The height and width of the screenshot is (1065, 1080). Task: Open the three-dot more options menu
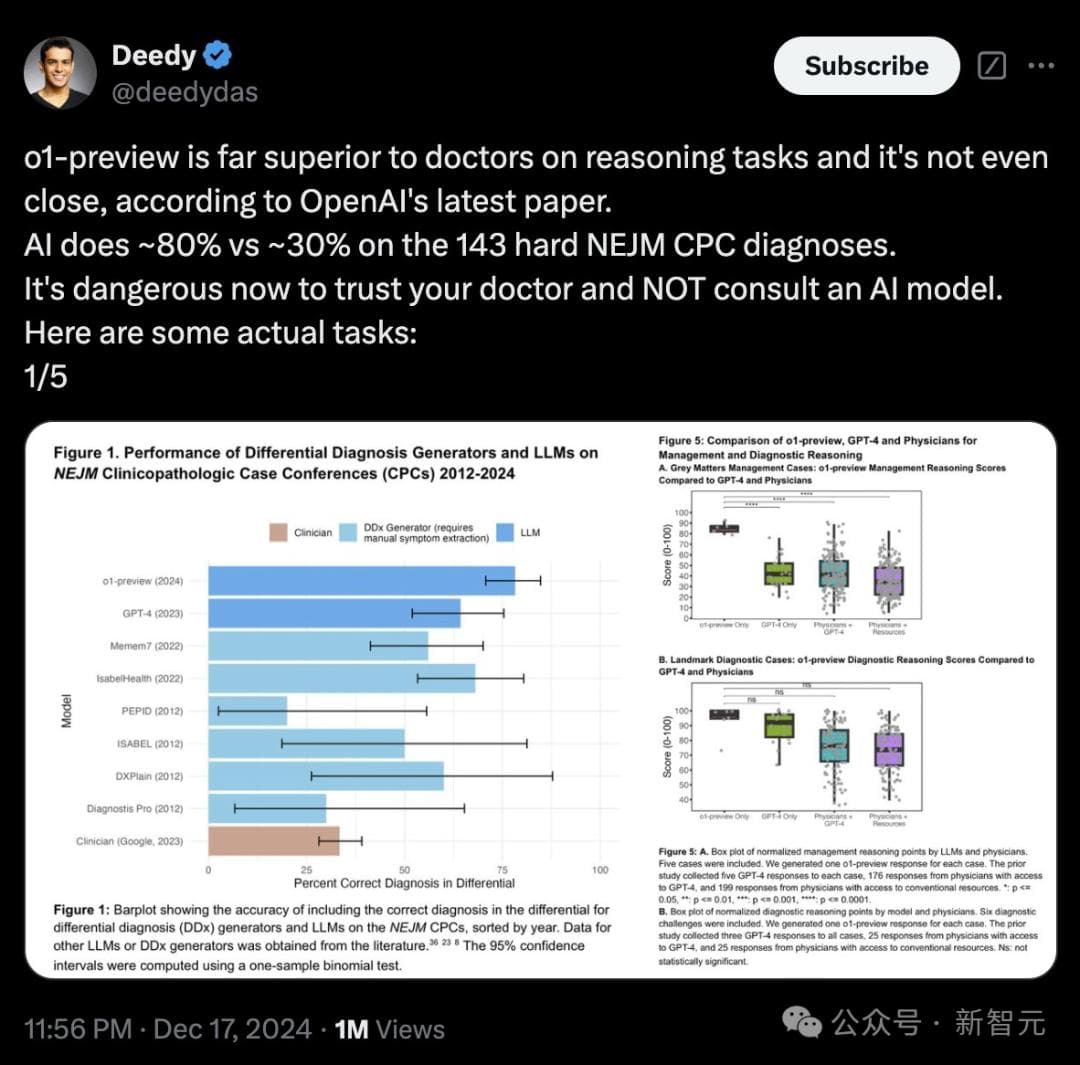point(1041,66)
